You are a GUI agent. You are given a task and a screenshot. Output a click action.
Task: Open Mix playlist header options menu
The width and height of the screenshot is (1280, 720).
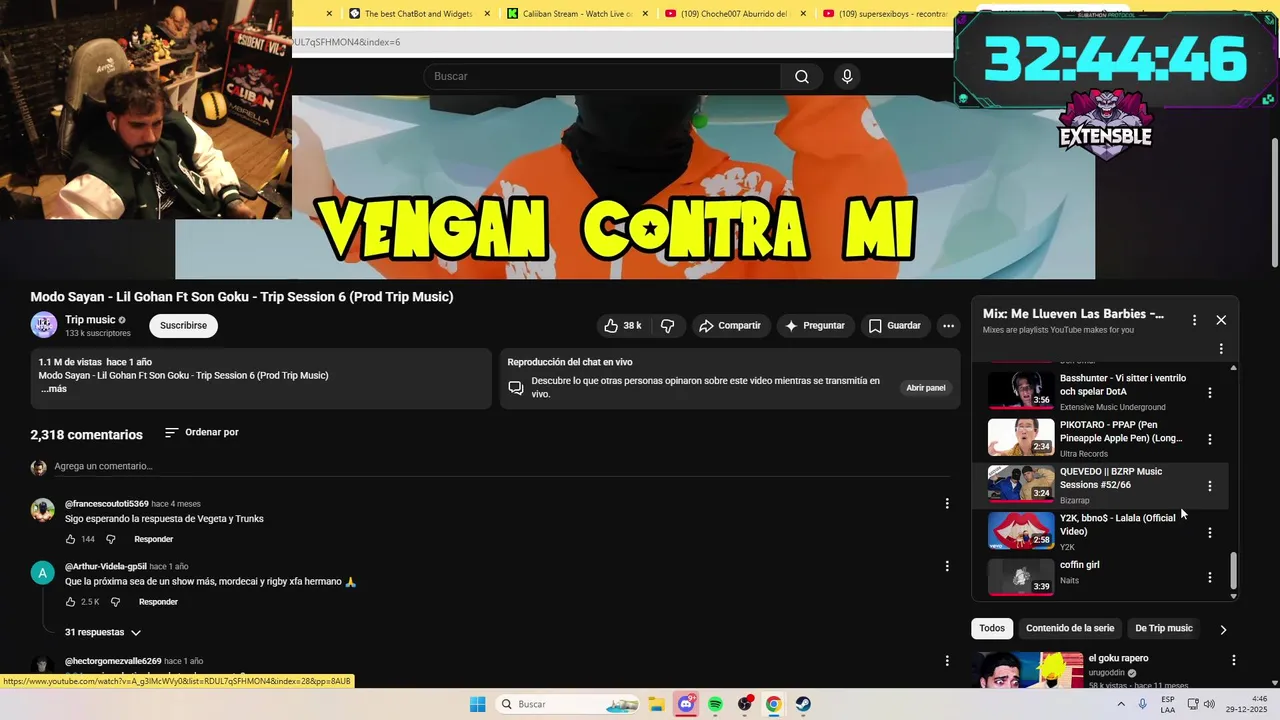tap(1194, 320)
